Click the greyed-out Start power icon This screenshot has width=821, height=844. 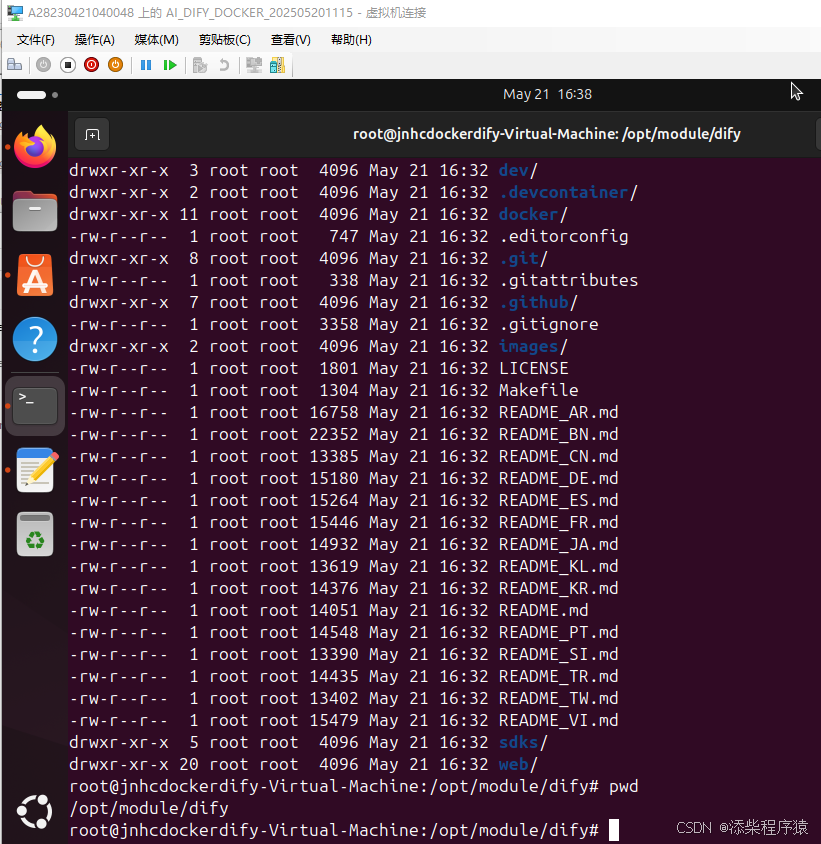[x=44, y=65]
